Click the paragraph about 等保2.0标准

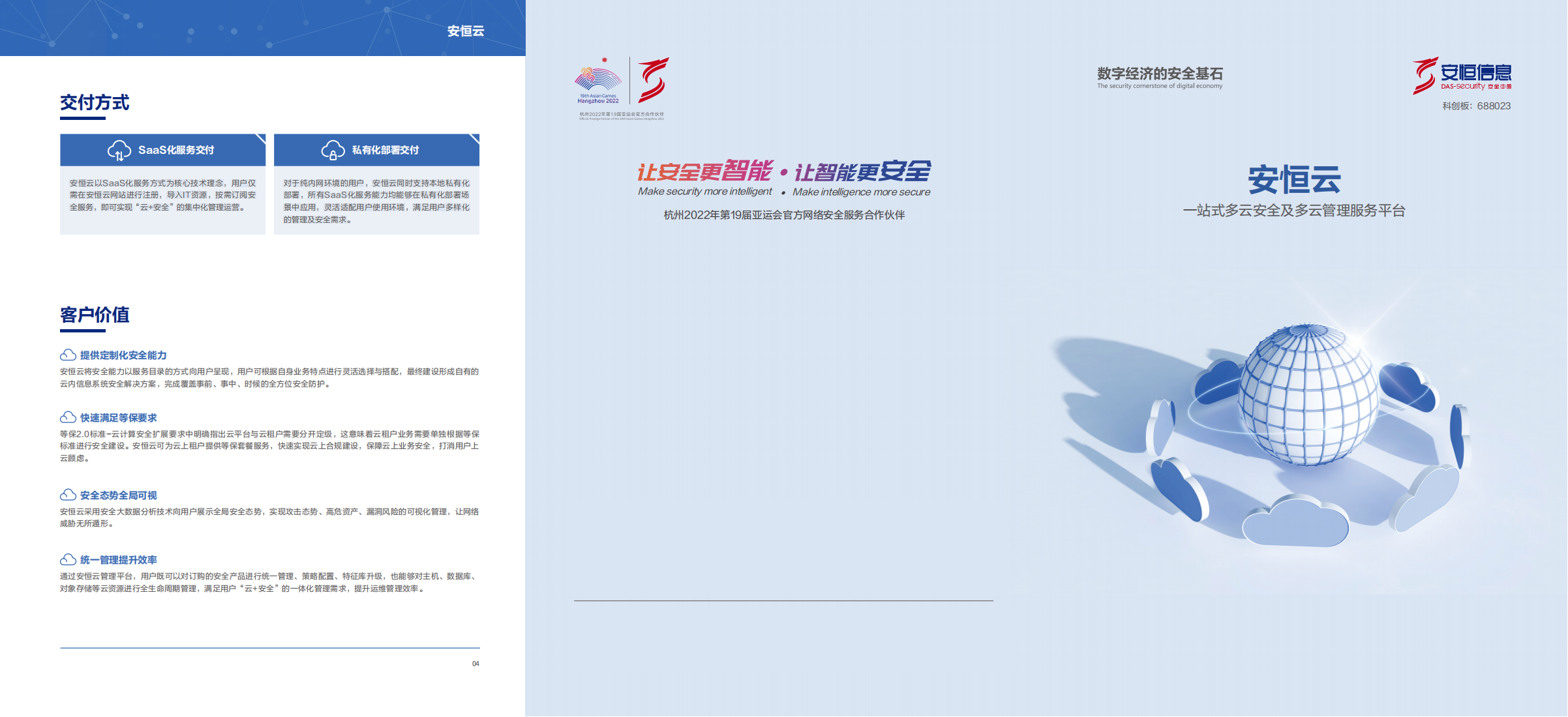click(270, 446)
